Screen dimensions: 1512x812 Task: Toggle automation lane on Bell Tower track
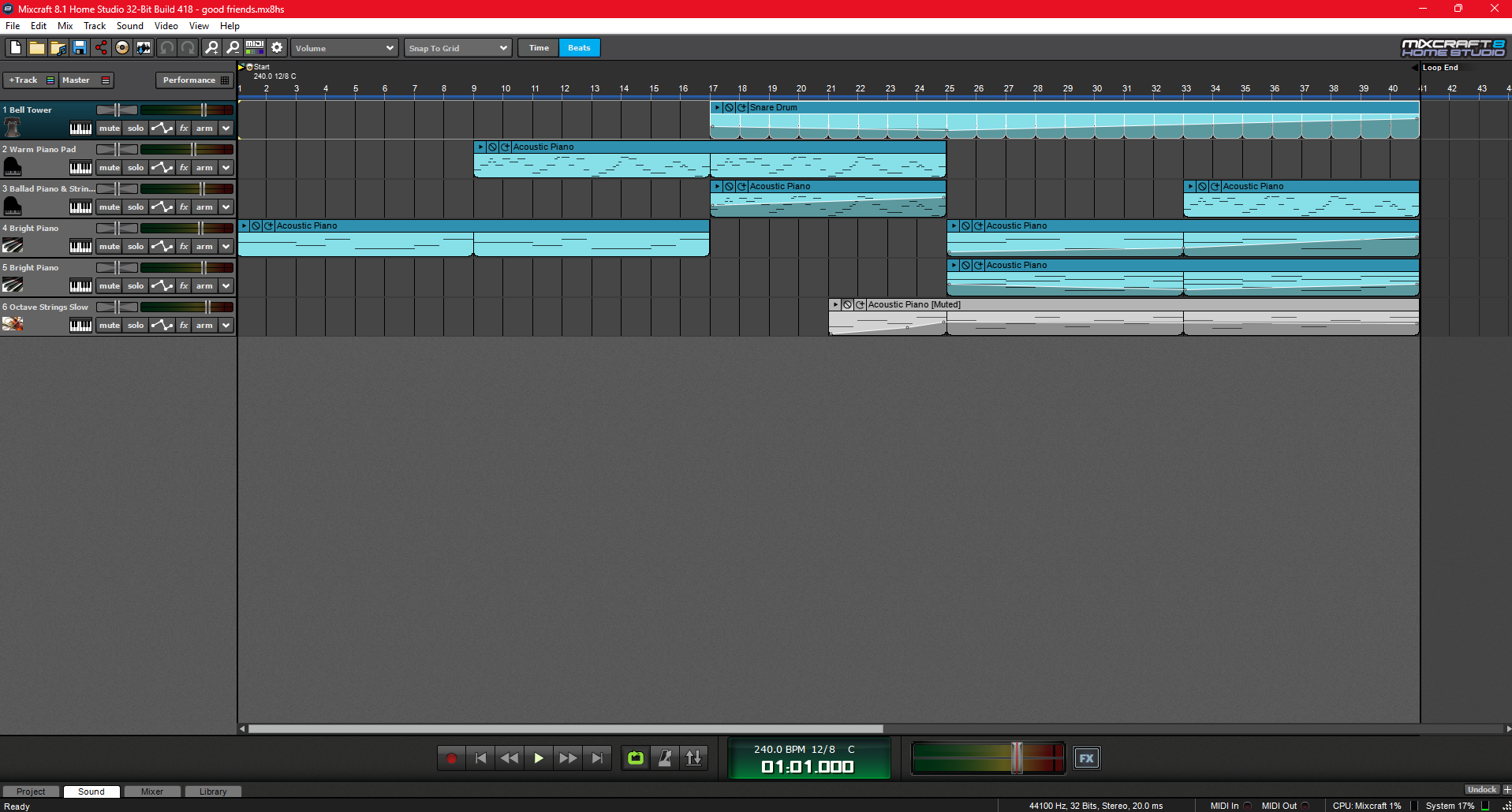click(x=162, y=129)
